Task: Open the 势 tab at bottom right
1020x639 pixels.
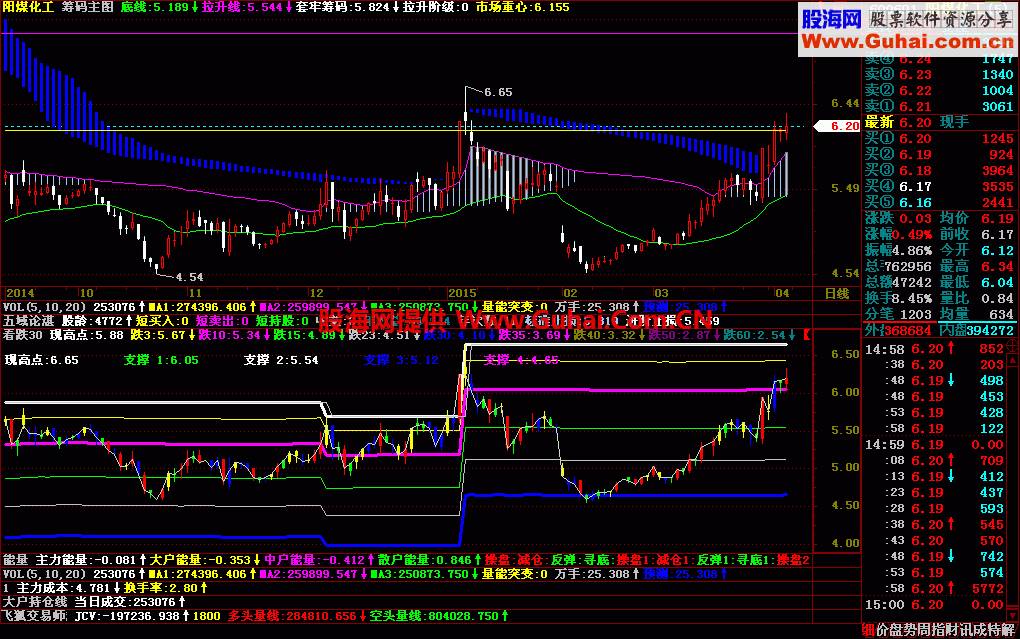Action: 909,630
